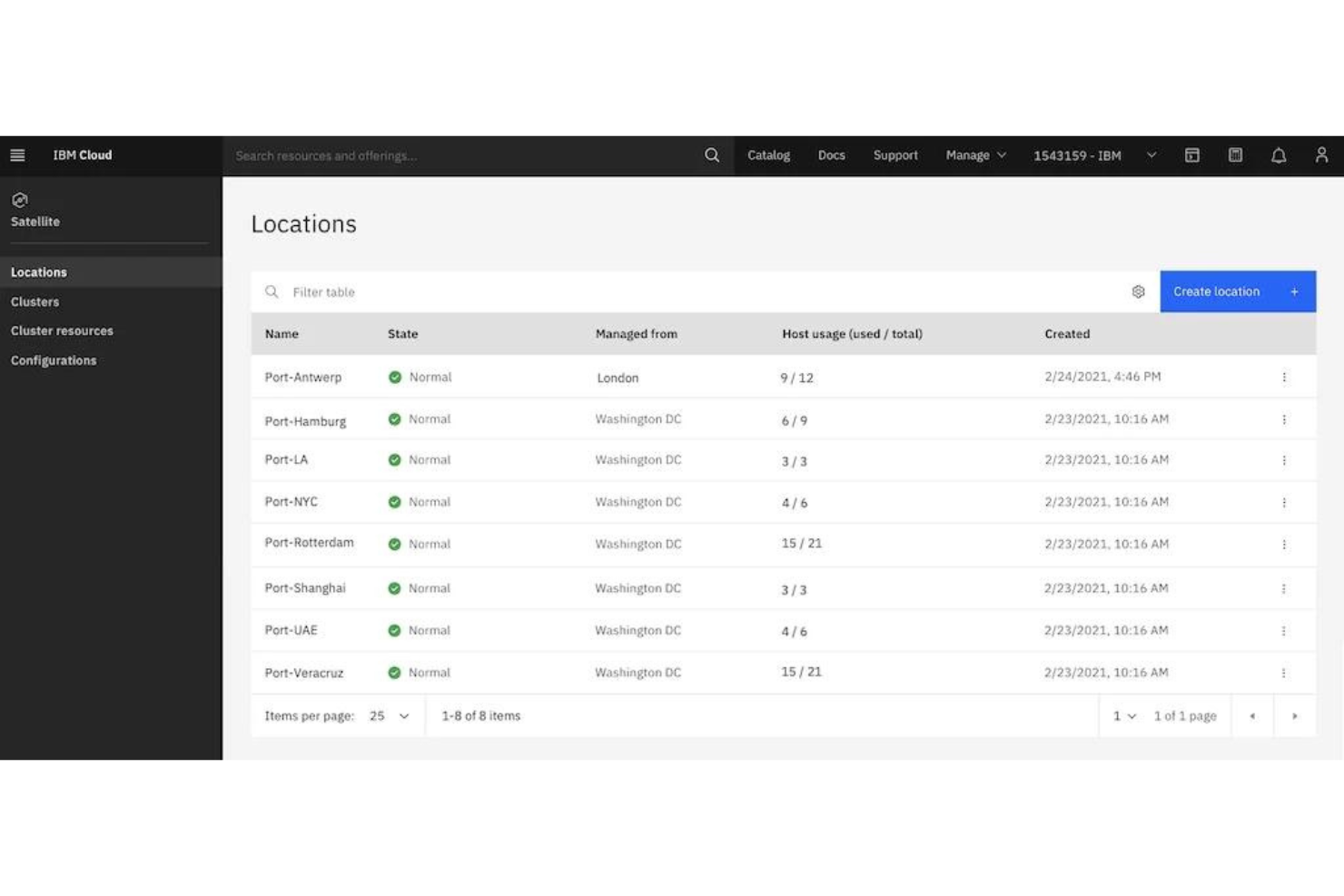Open the wallet/usage icon in header
This screenshot has width=1344, height=896.
(x=1235, y=155)
